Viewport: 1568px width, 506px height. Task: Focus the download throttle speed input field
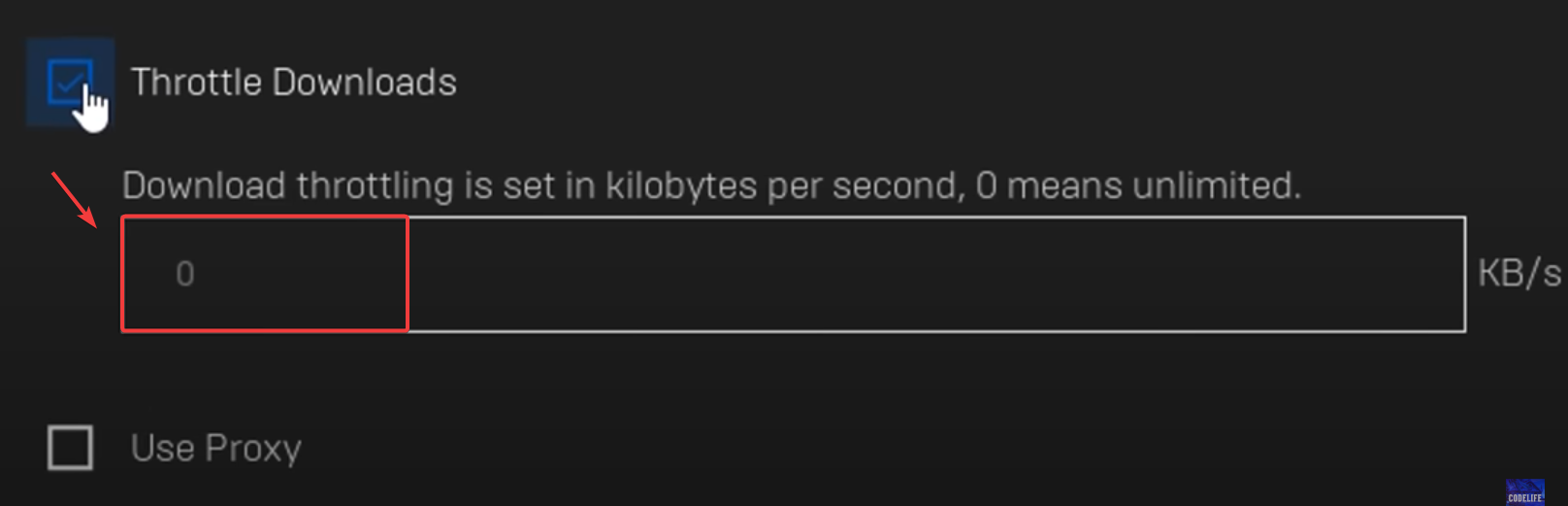tap(792, 274)
